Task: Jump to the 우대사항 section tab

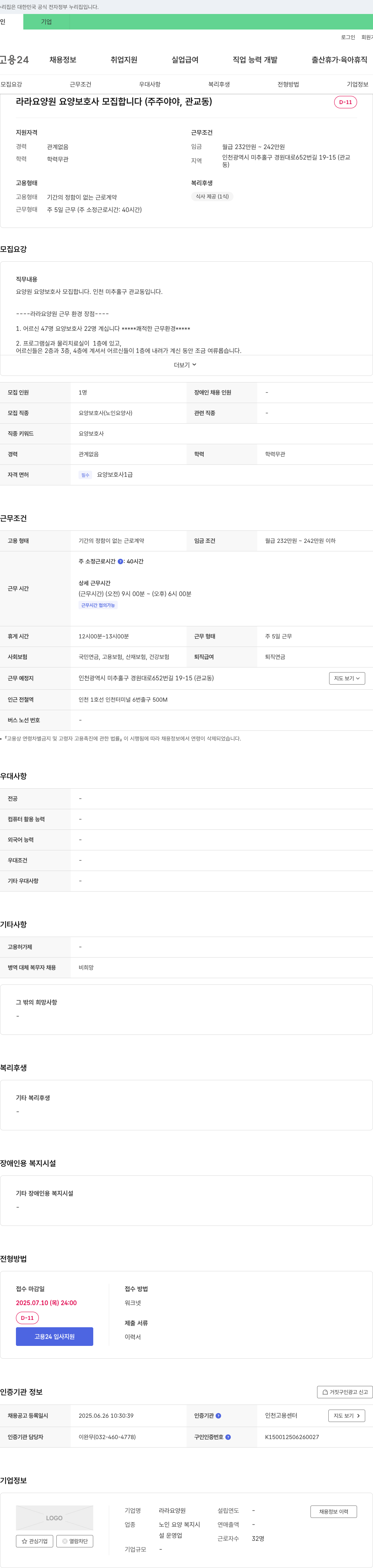Action: [149, 85]
